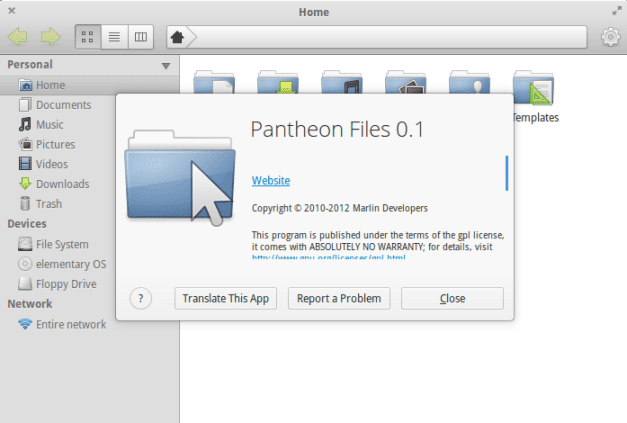Select Videos label in sidebar
627x423 pixels.
click(x=52, y=164)
